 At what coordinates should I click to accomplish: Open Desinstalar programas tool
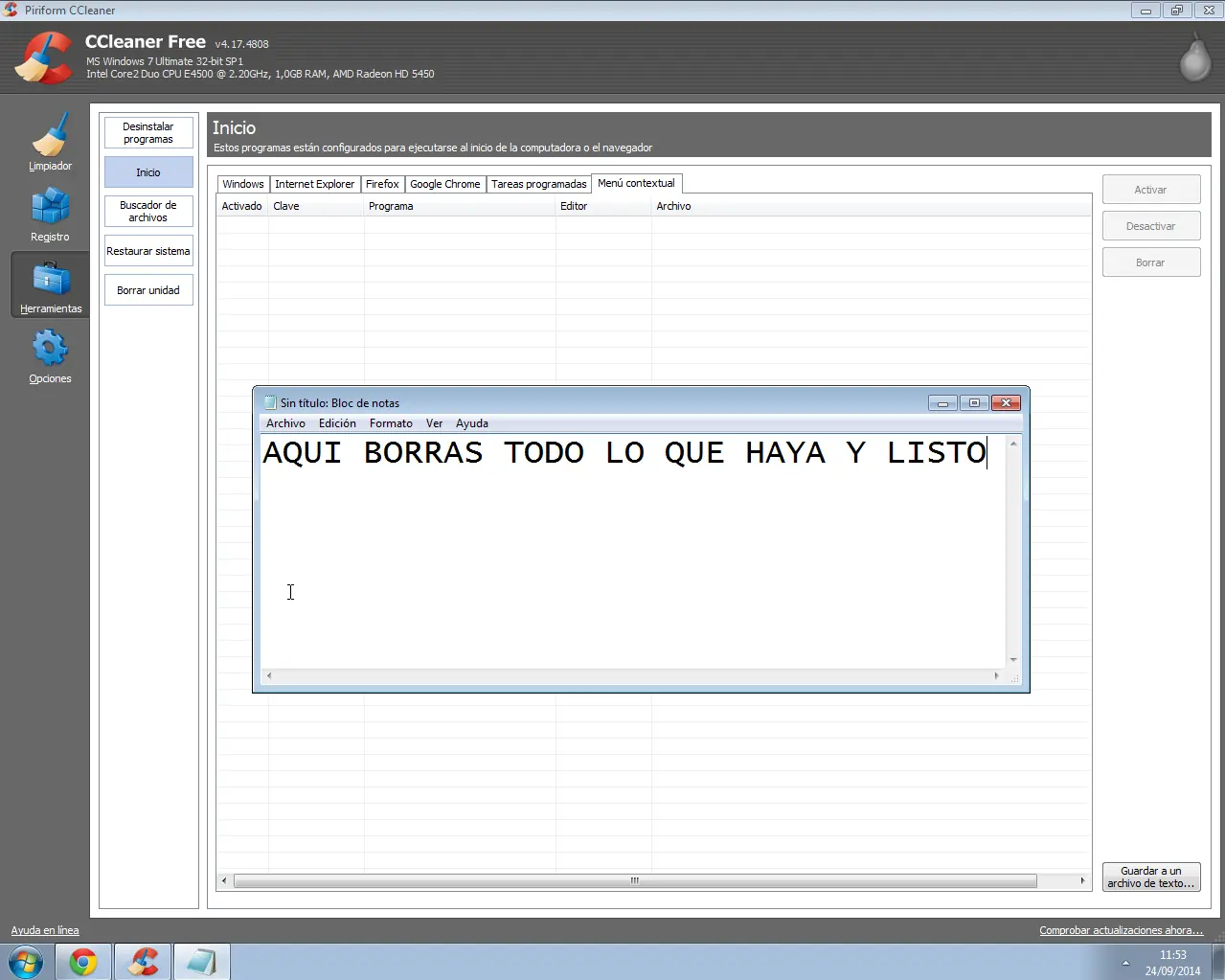click(x=148, y=133)
